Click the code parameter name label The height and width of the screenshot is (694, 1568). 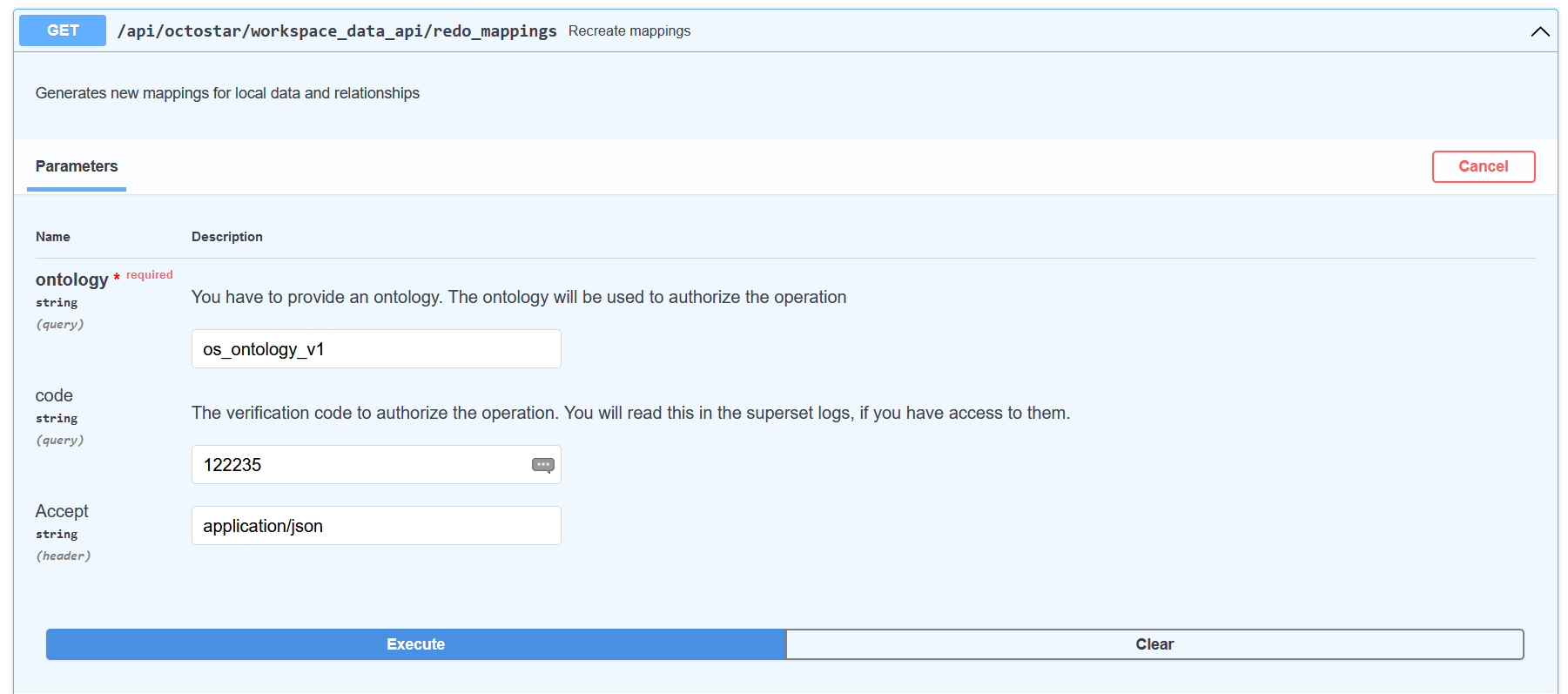pos(54,395)
